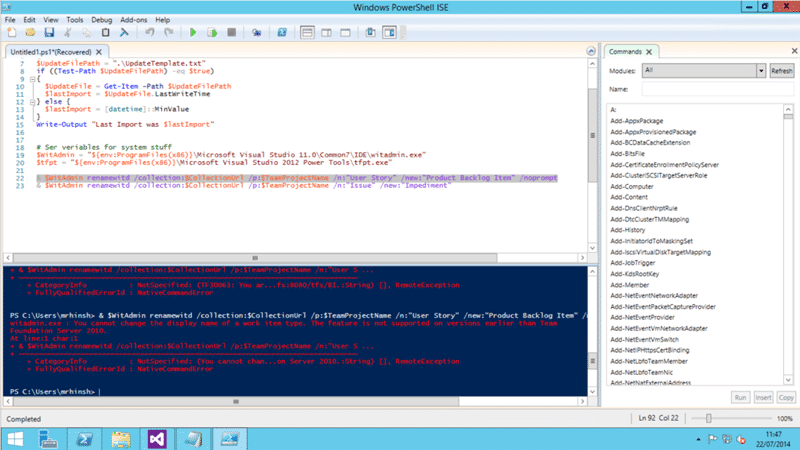Click the Copy button under the command list
Screen dimensions: 800x450
[786, 397]
